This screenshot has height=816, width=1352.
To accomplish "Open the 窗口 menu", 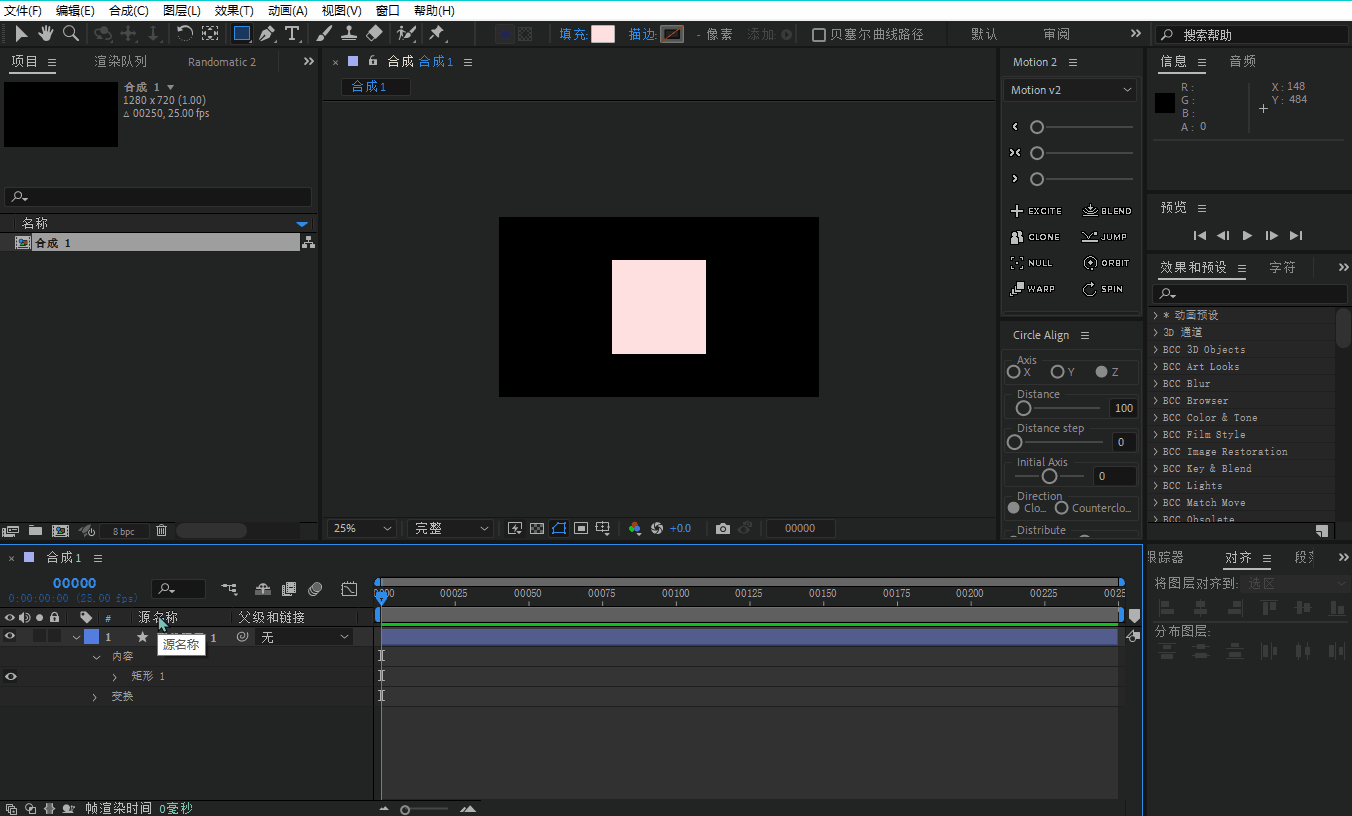I will point(388,11).
